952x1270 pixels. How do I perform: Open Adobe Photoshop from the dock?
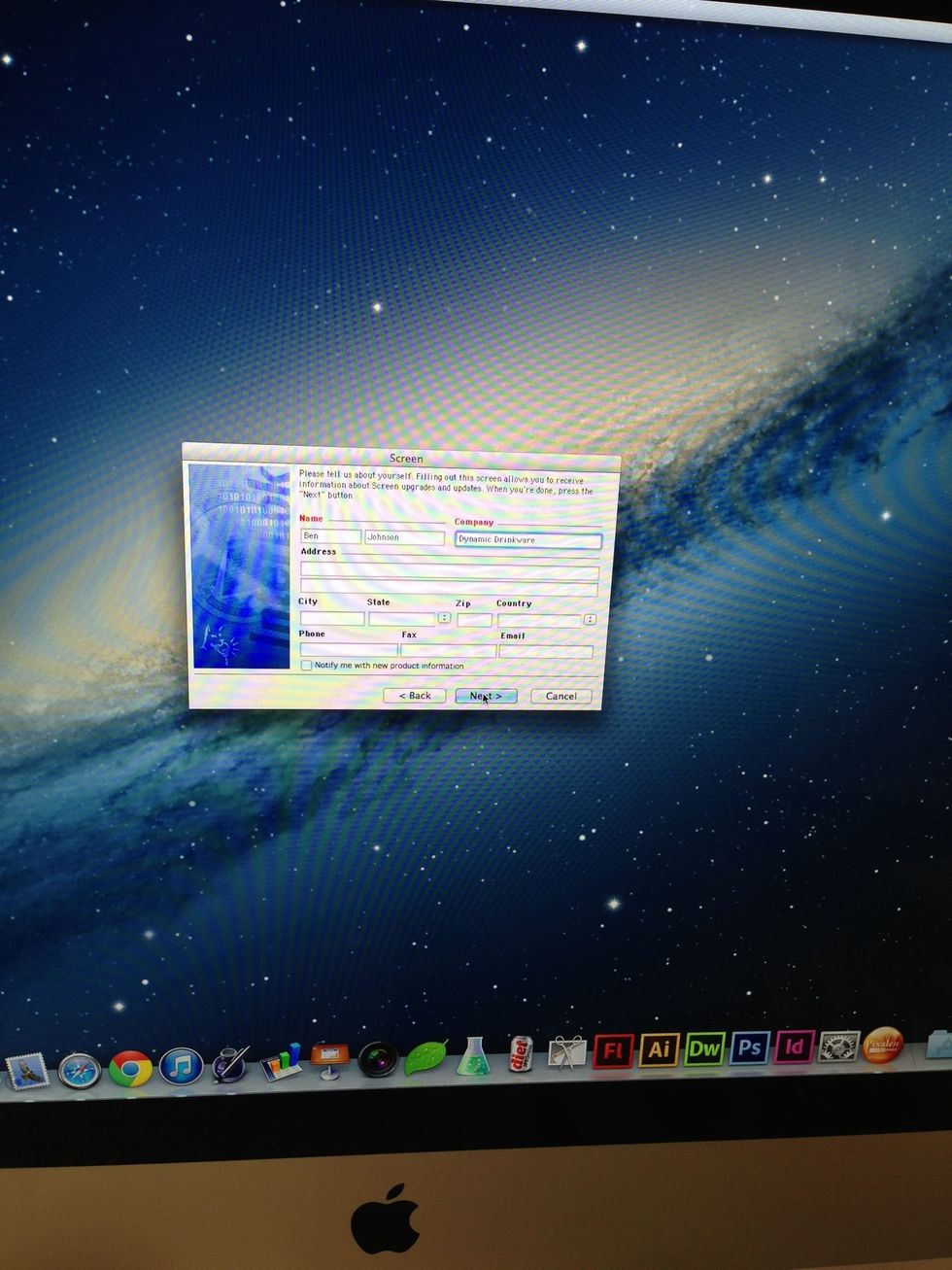[x=749, y=1047]
